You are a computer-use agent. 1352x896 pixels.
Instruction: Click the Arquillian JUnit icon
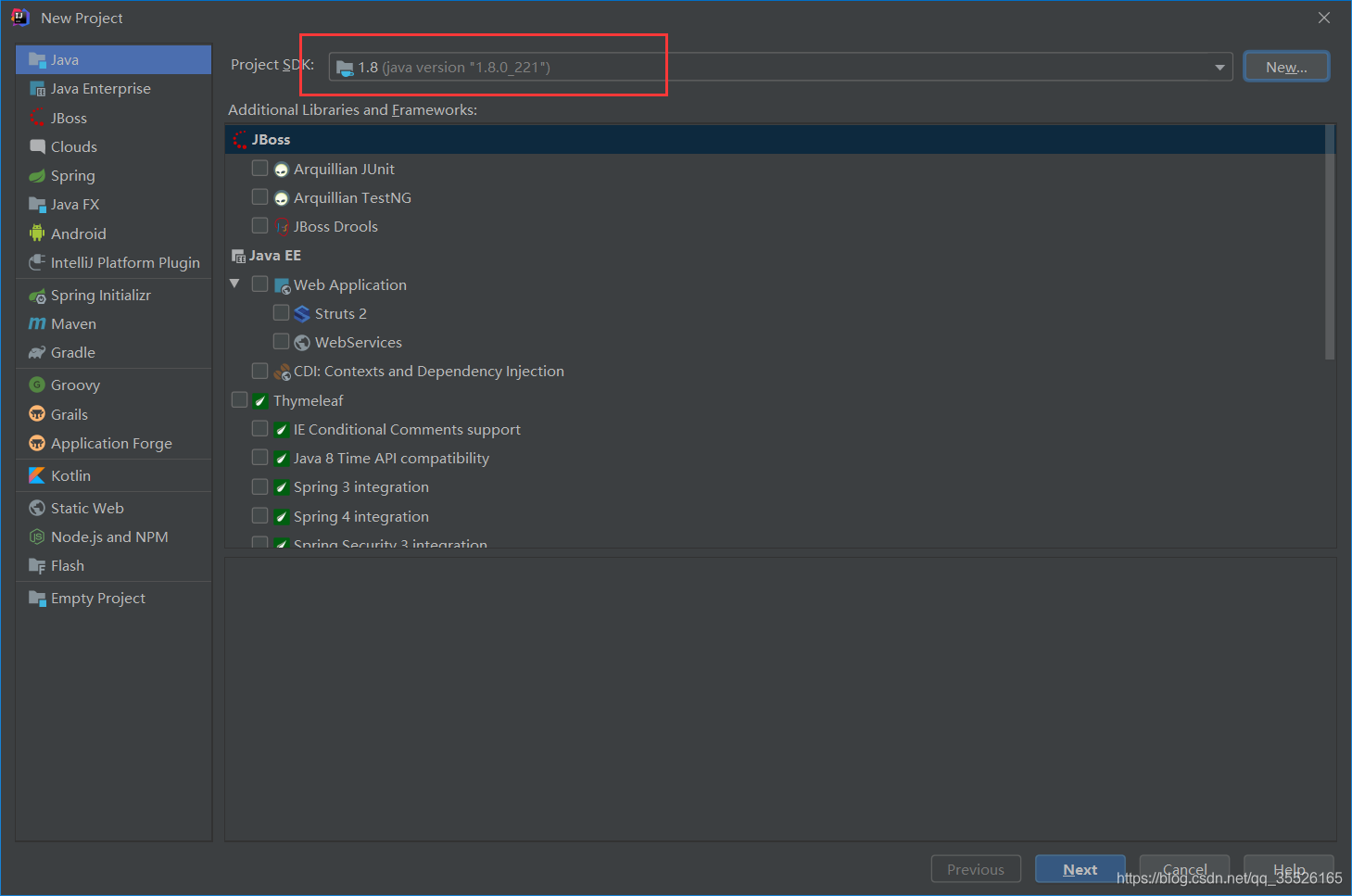click(x=282, y=170)
